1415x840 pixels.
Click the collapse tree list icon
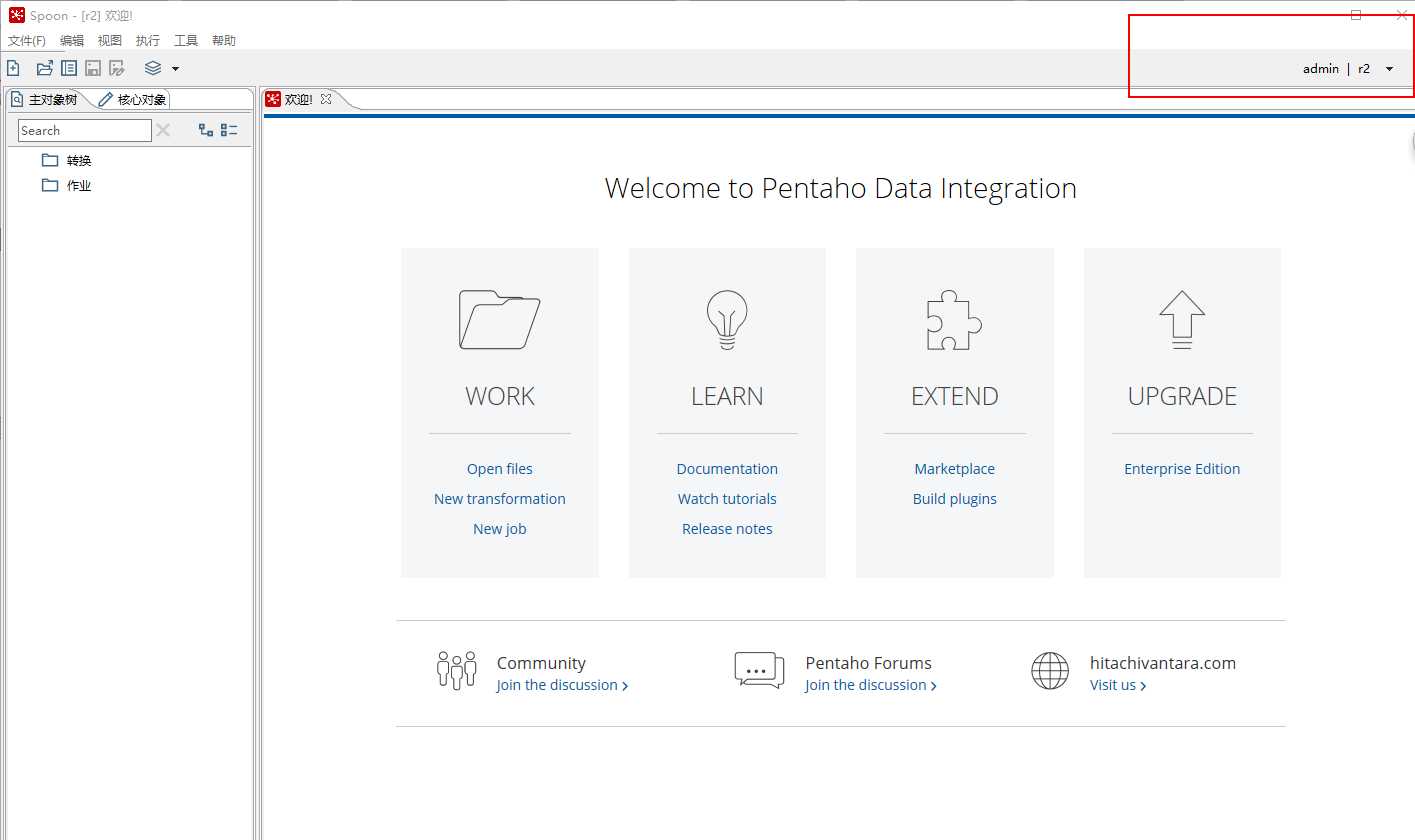point(229,130)
